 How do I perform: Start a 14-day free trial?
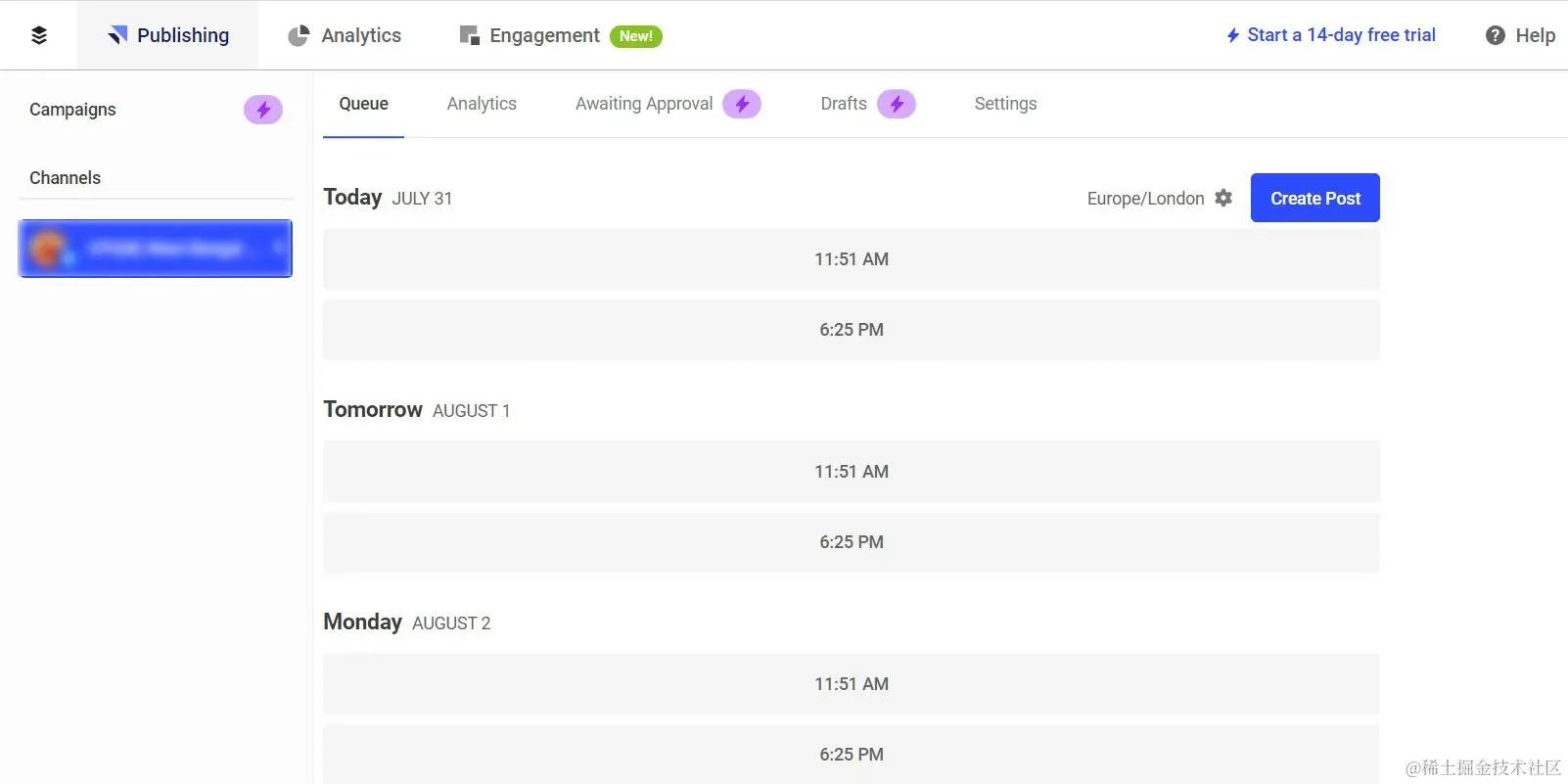coord(1331,35)
